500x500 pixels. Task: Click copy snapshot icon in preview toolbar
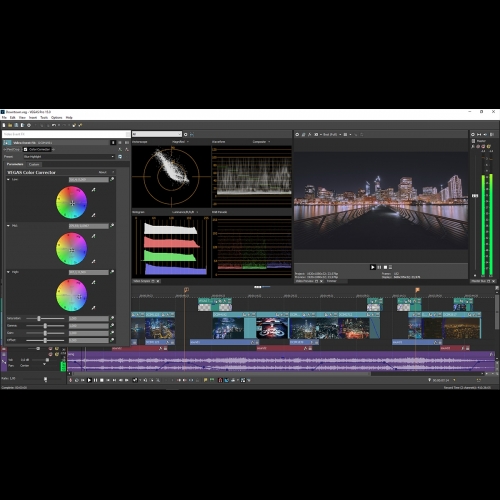[356, 134]
